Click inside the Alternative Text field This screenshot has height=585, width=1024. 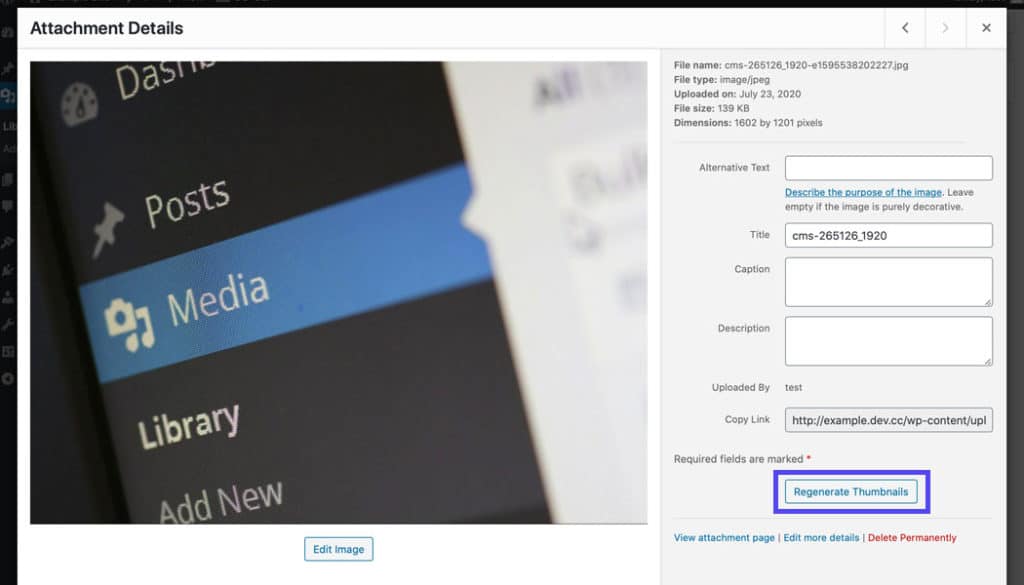coord(888,167)
